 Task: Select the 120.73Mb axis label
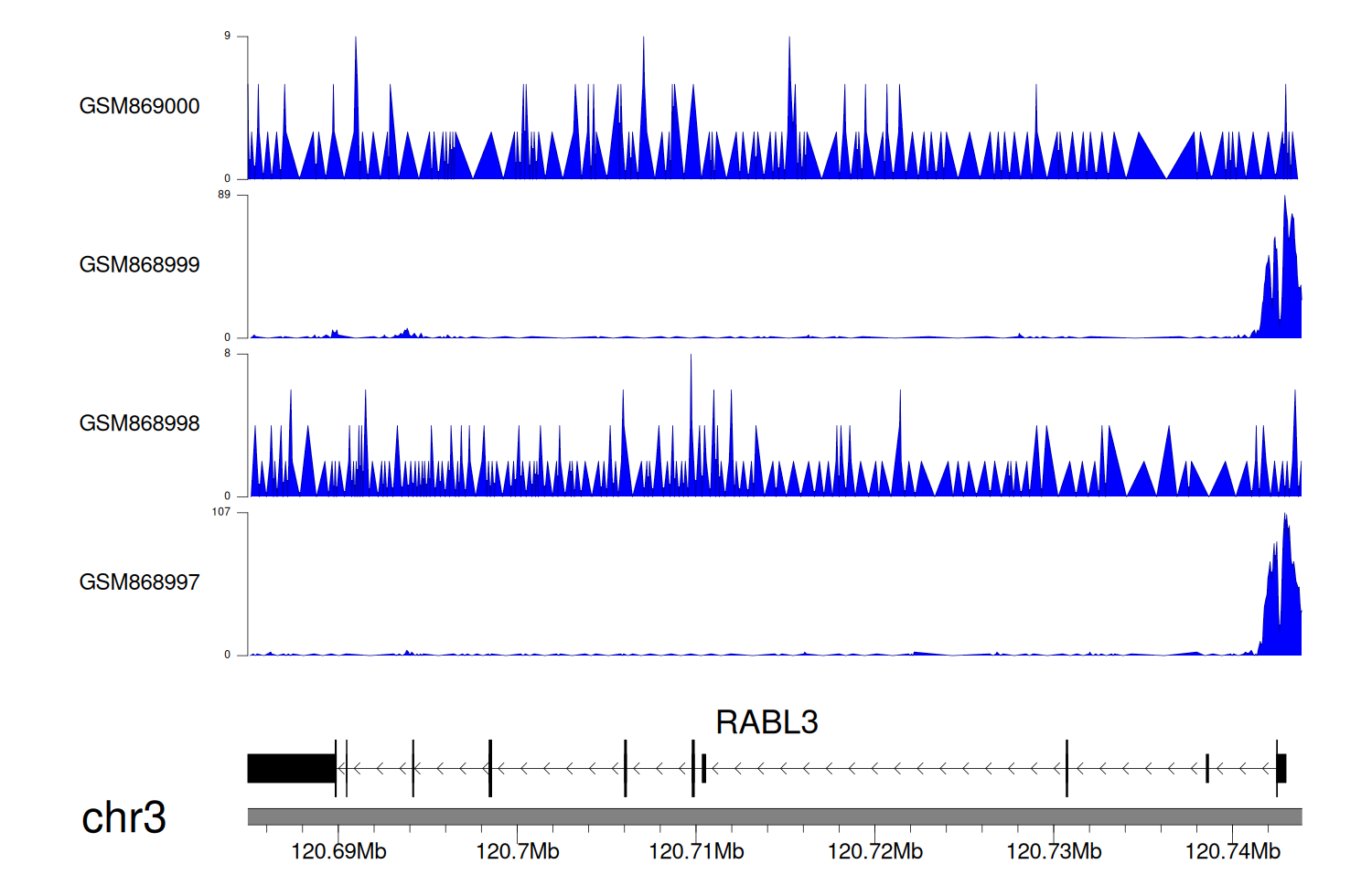pos(1054,852)
